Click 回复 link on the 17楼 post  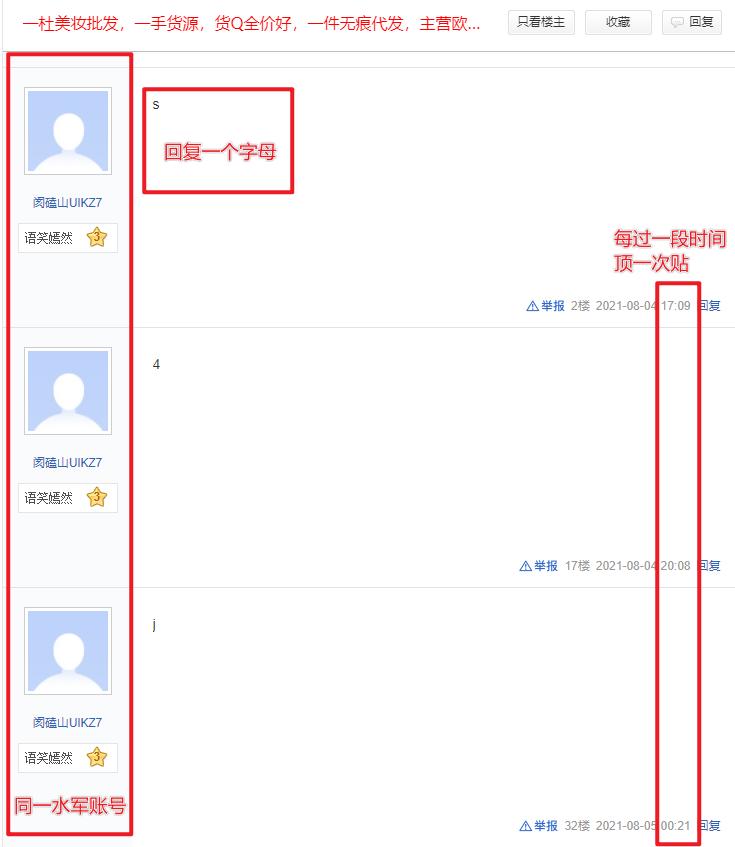click(x=709, y=566)
